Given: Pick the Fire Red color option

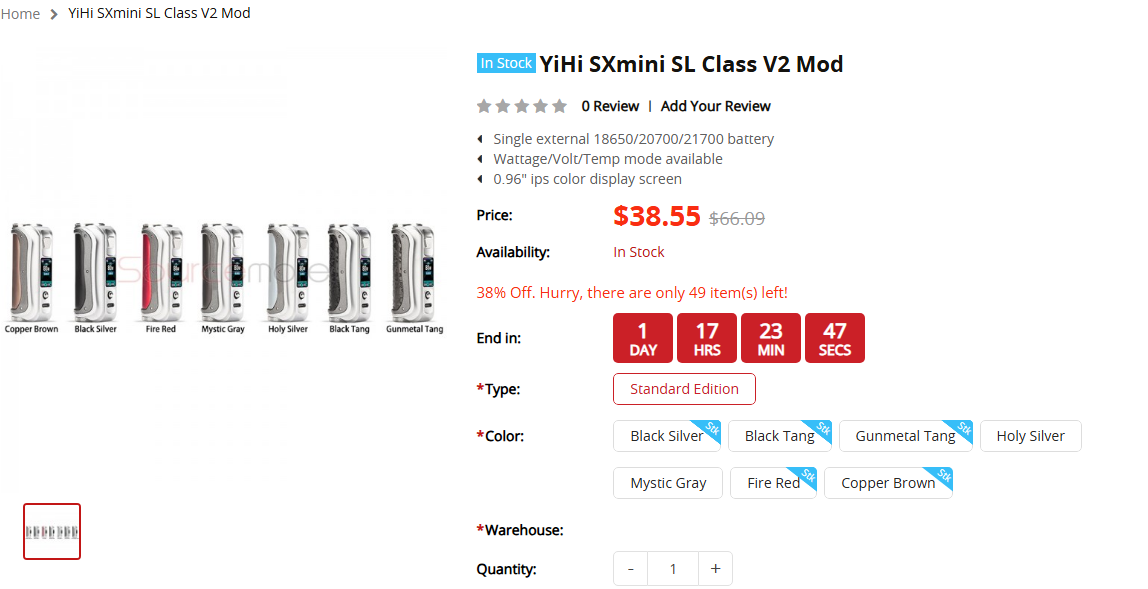Looking at the screenshot, I should 773,483.
